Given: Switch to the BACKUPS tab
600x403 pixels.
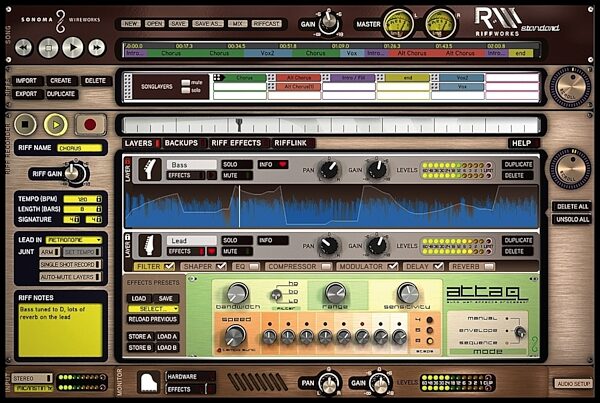Looking at the screenshot, I should (x=184, y=143).
